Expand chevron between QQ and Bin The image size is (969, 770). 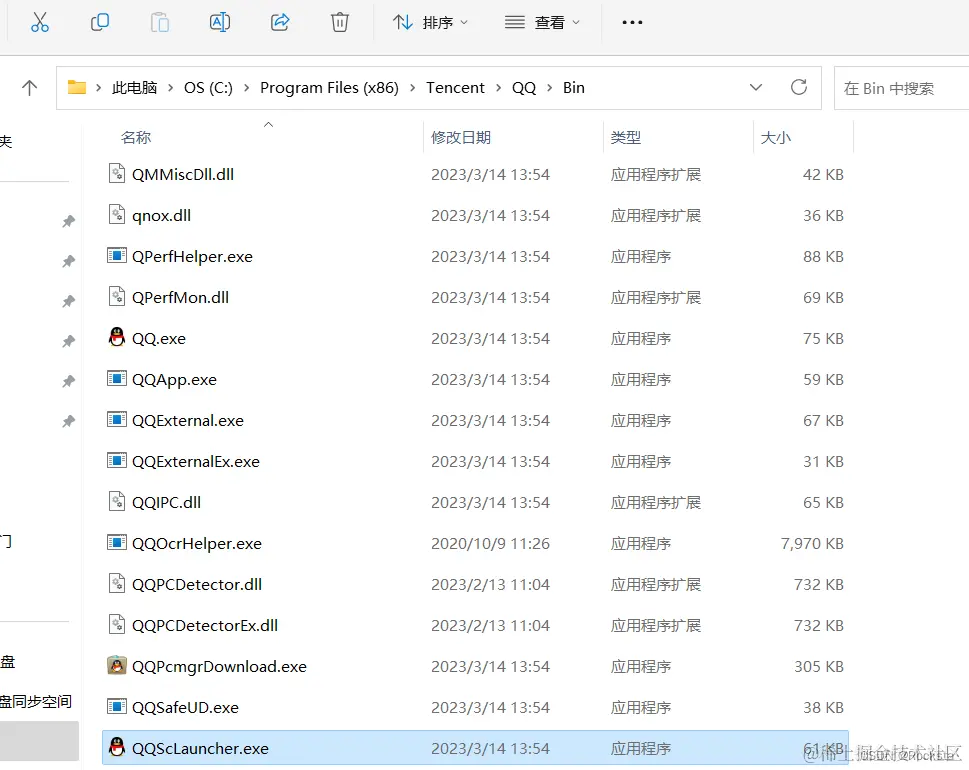[x=549, y=88]
